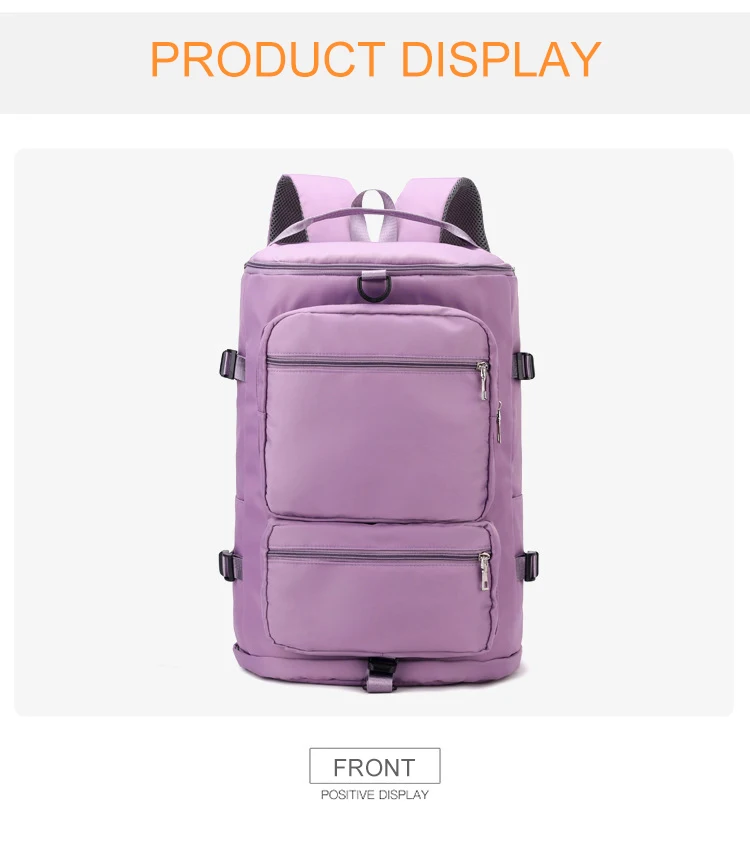Click the lower front pocket
The image size is (750, 849).
coord(382,586)
